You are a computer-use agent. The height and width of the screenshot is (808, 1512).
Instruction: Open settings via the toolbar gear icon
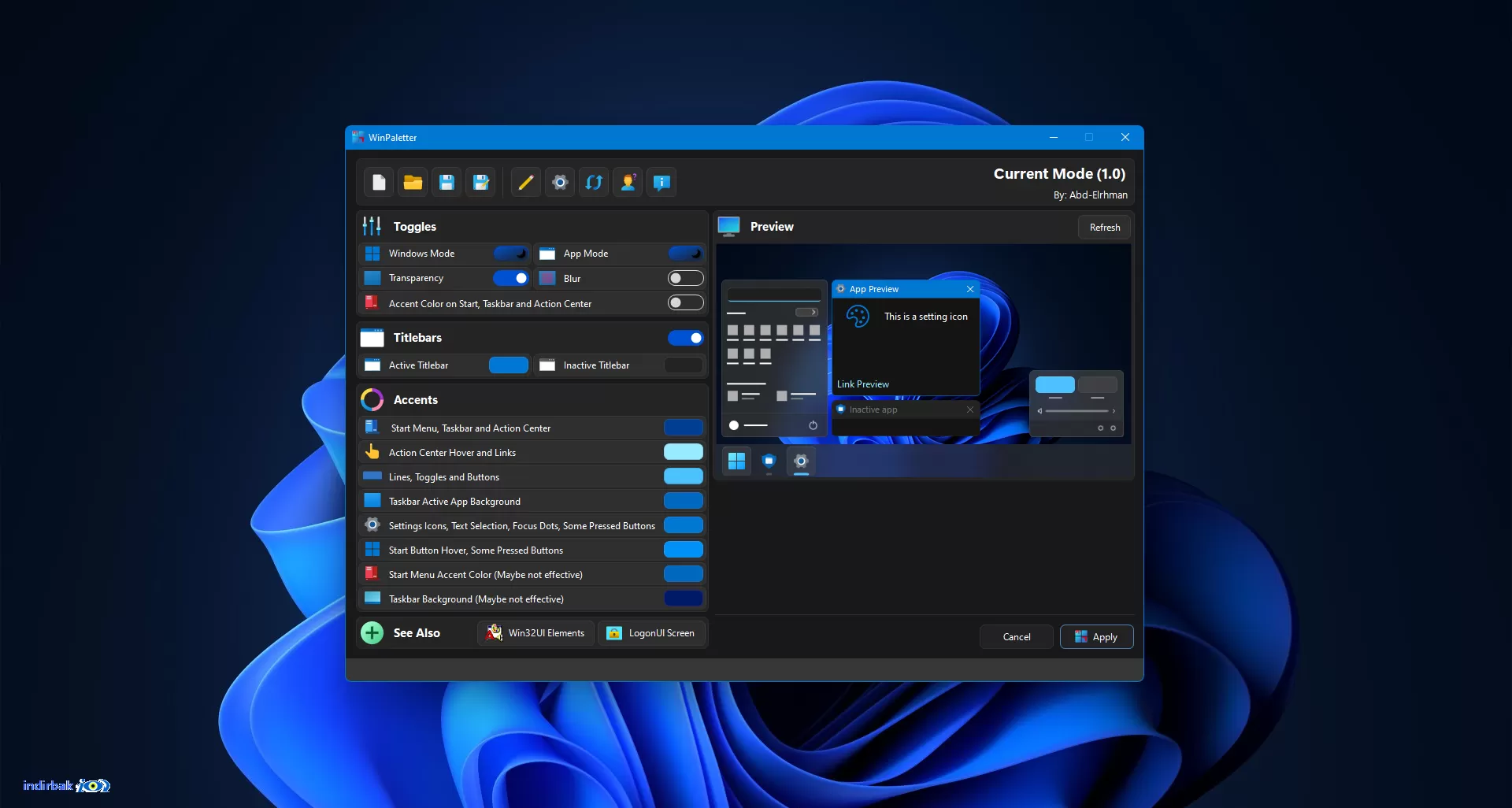[x=560, y=183]
